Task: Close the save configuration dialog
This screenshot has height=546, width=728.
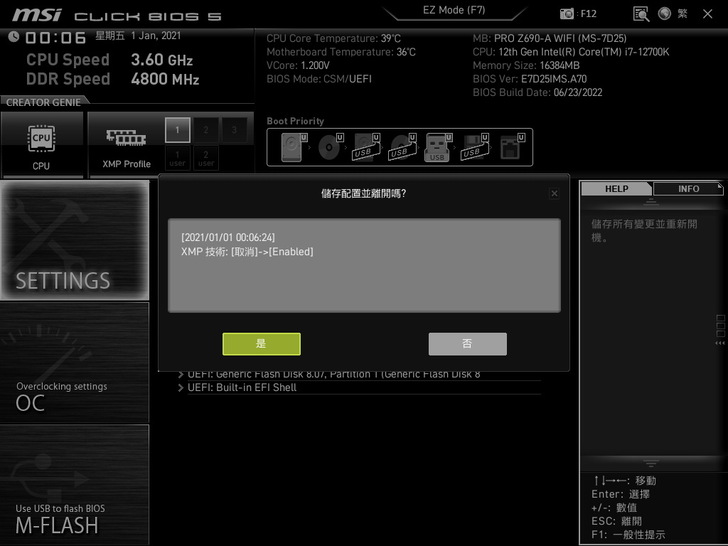Action: click(x=554, y=194)
